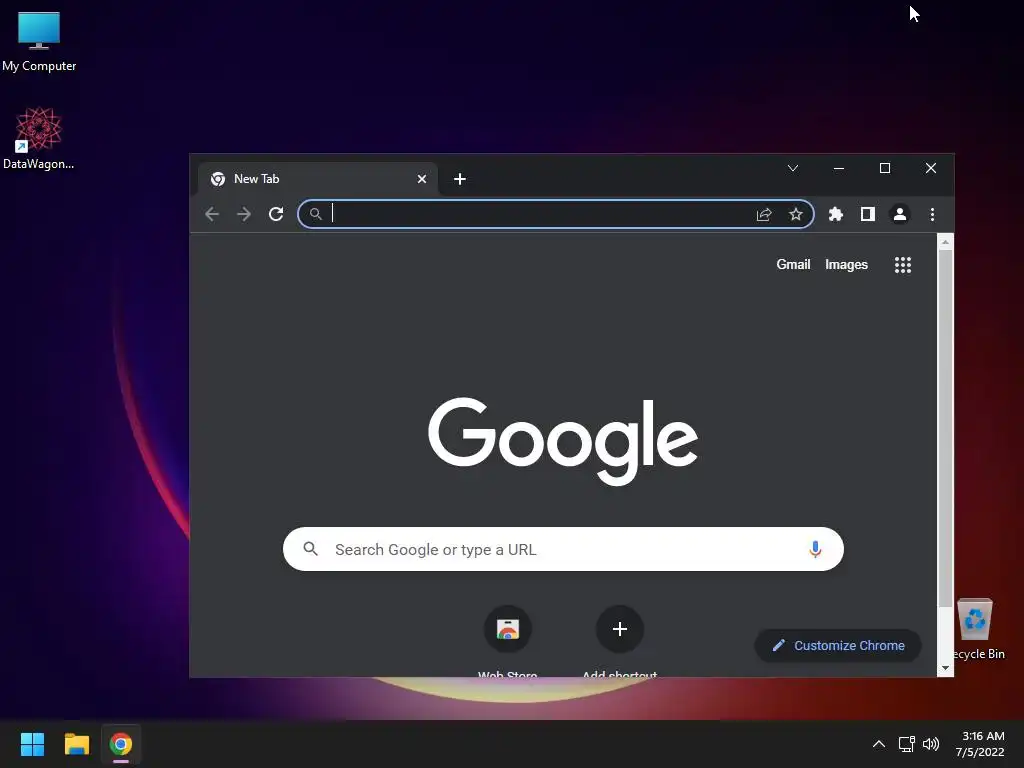Minimize the Chrome window
This screenshot has width=1024, height=768.
(x=839, y=168)
